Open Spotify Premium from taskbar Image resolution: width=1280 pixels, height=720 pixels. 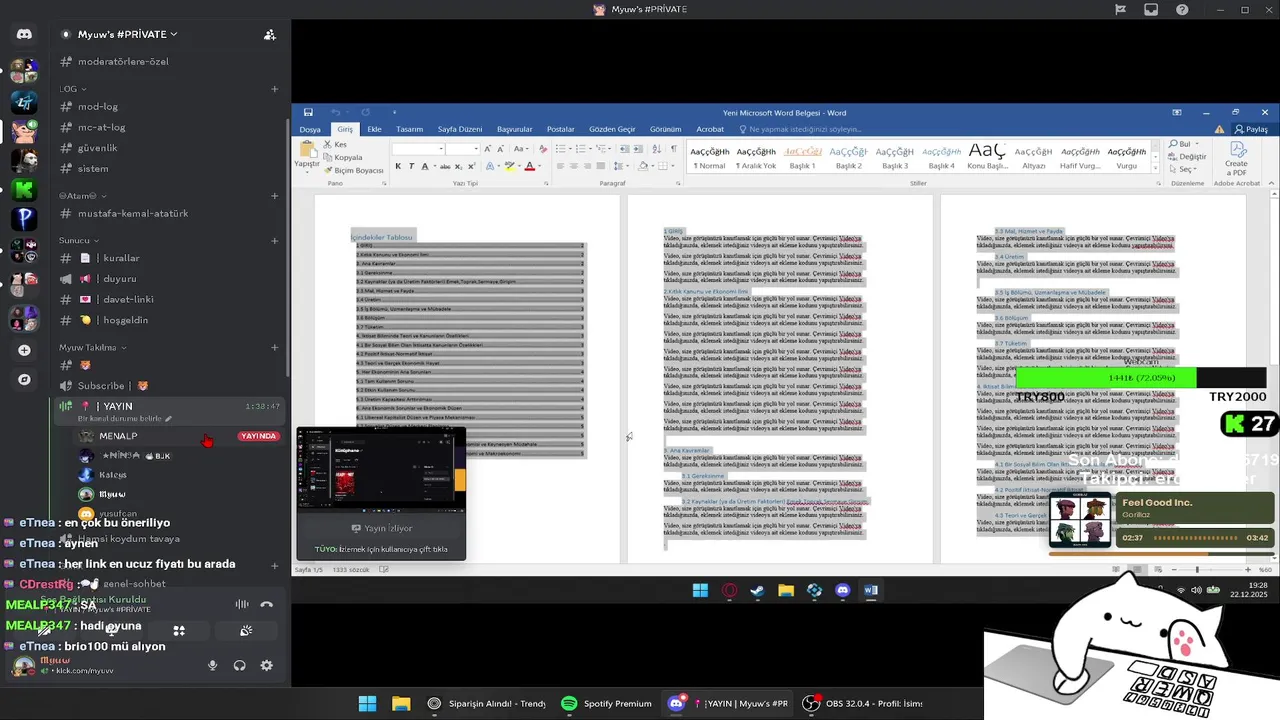[606, 703]
